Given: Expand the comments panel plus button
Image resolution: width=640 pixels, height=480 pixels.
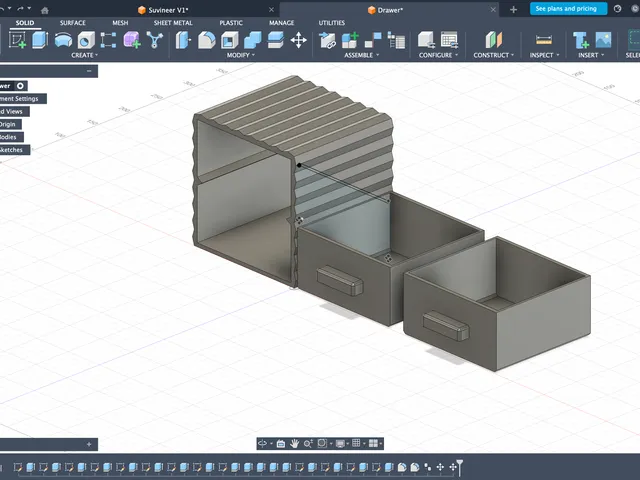Looking at the screenshot, I should point(89,444).
